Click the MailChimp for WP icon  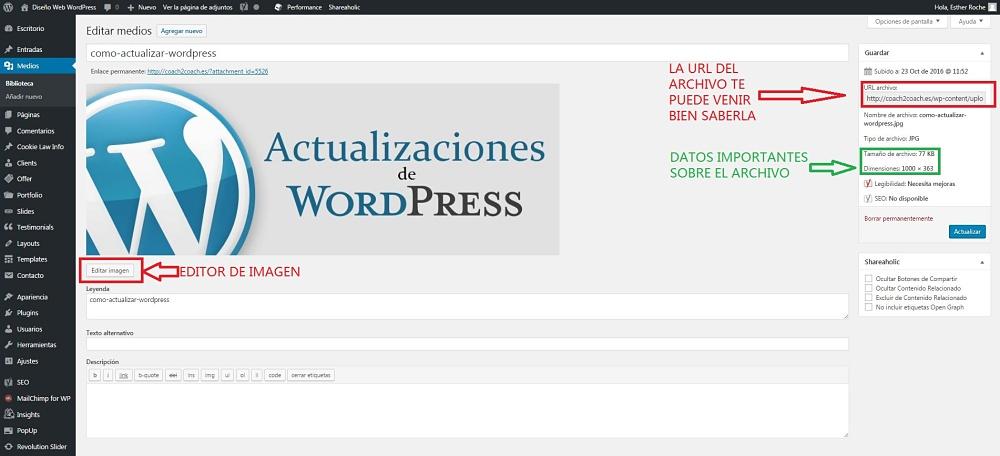click(8, 399)
